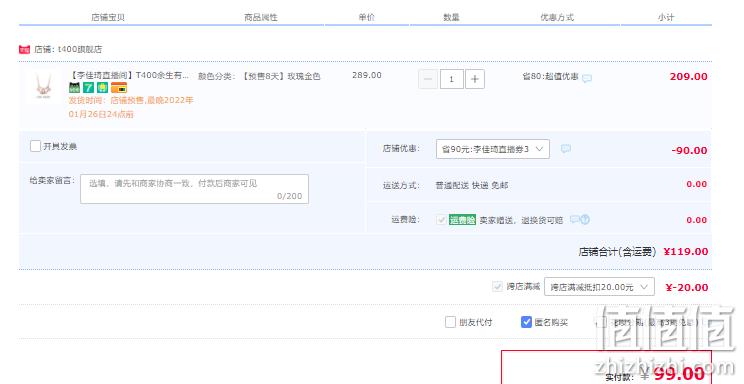Toggle the 运费险 shipping insurance checkbox
The height and width of the screenshot is (384, 744).
coord(441,220)
